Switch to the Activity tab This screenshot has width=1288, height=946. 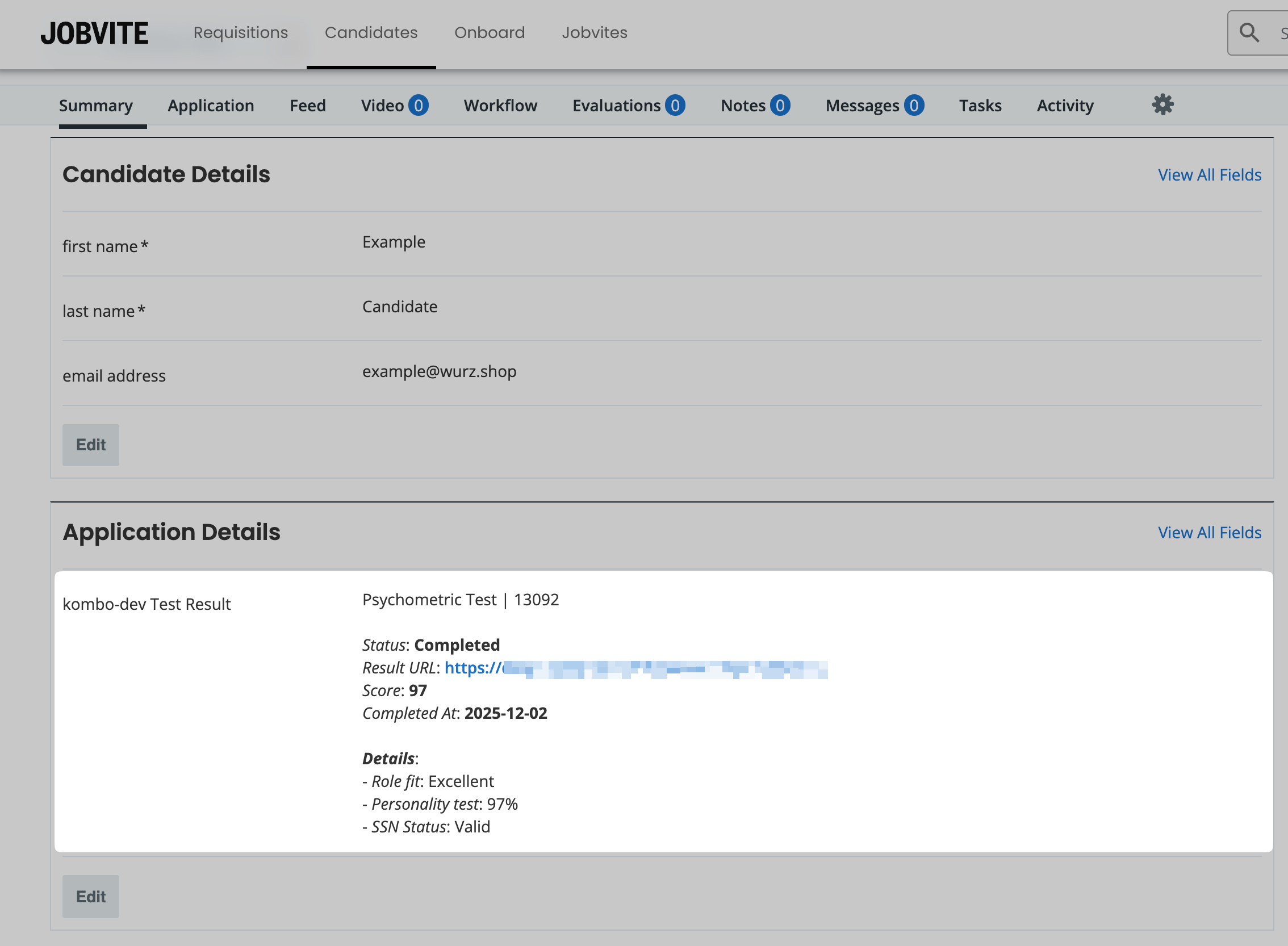[1065, 106]
